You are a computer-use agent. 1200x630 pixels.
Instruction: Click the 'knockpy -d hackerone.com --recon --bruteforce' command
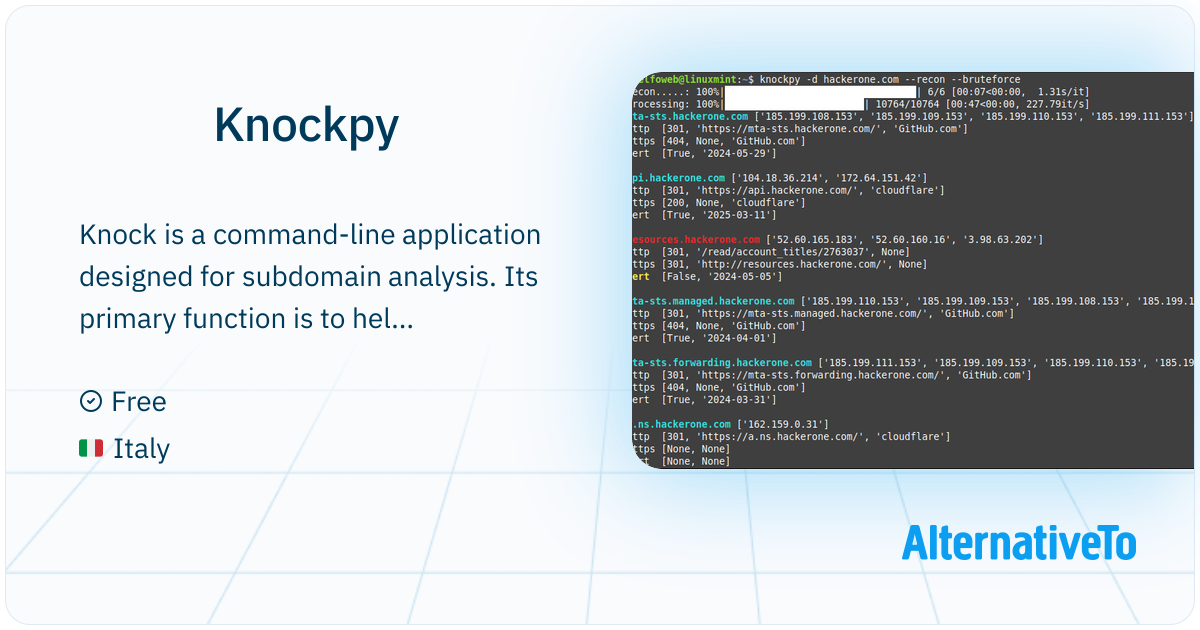tap(890, 79)
